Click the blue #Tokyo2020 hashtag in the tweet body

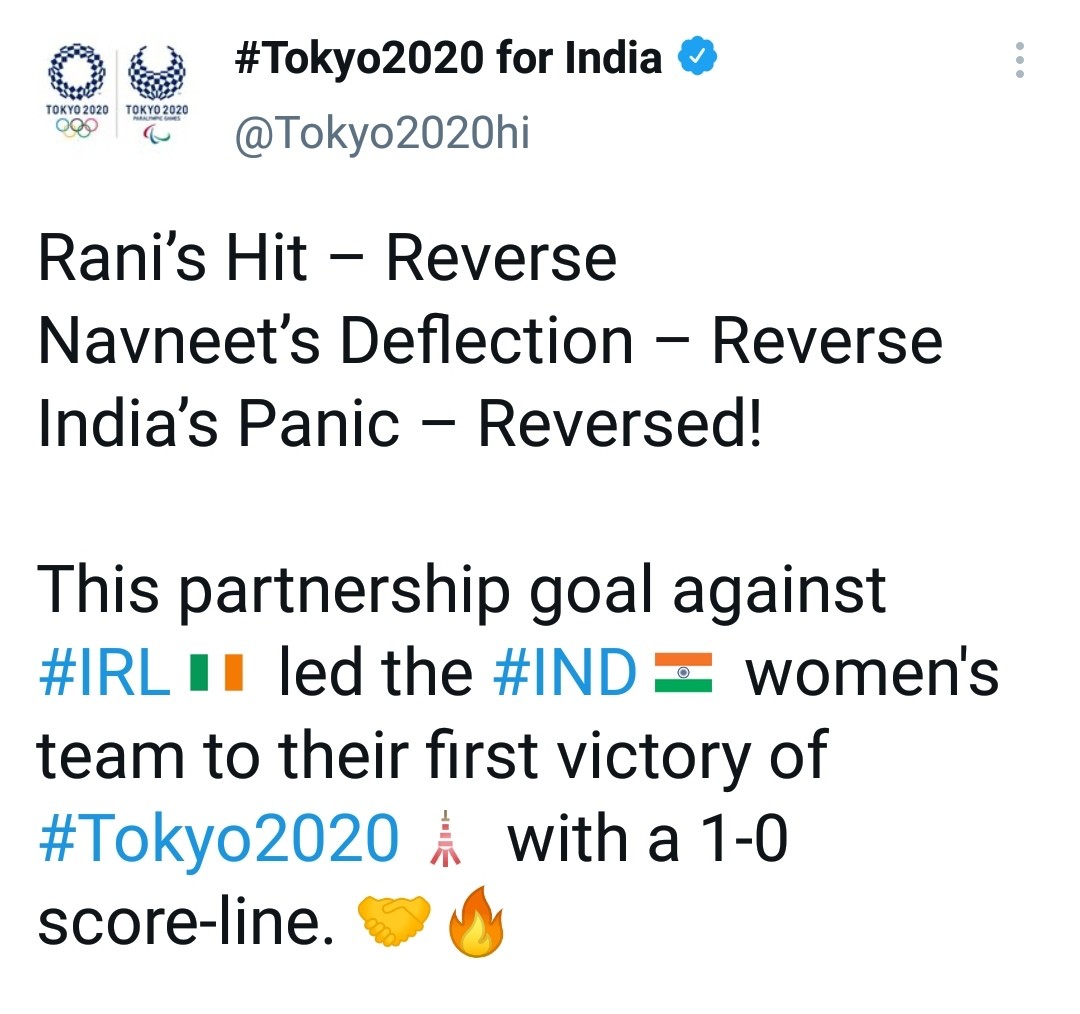tap(218, 838)
